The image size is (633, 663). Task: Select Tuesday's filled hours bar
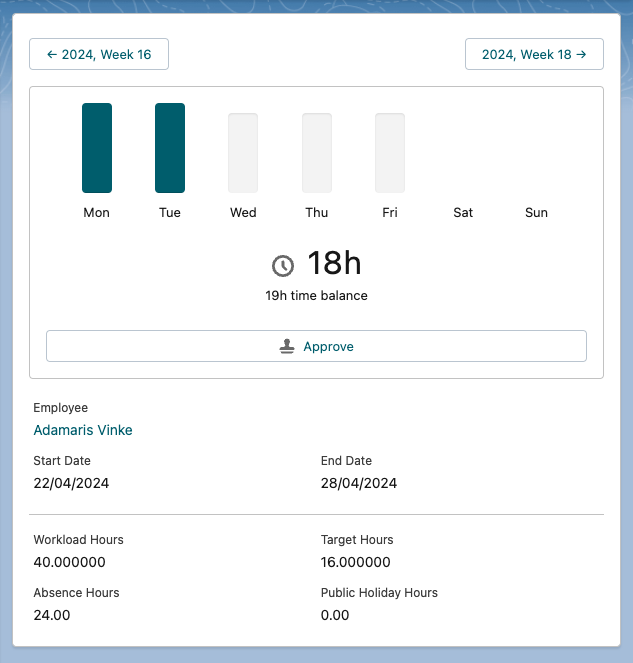pyautogui.click(x=170, y=148)
